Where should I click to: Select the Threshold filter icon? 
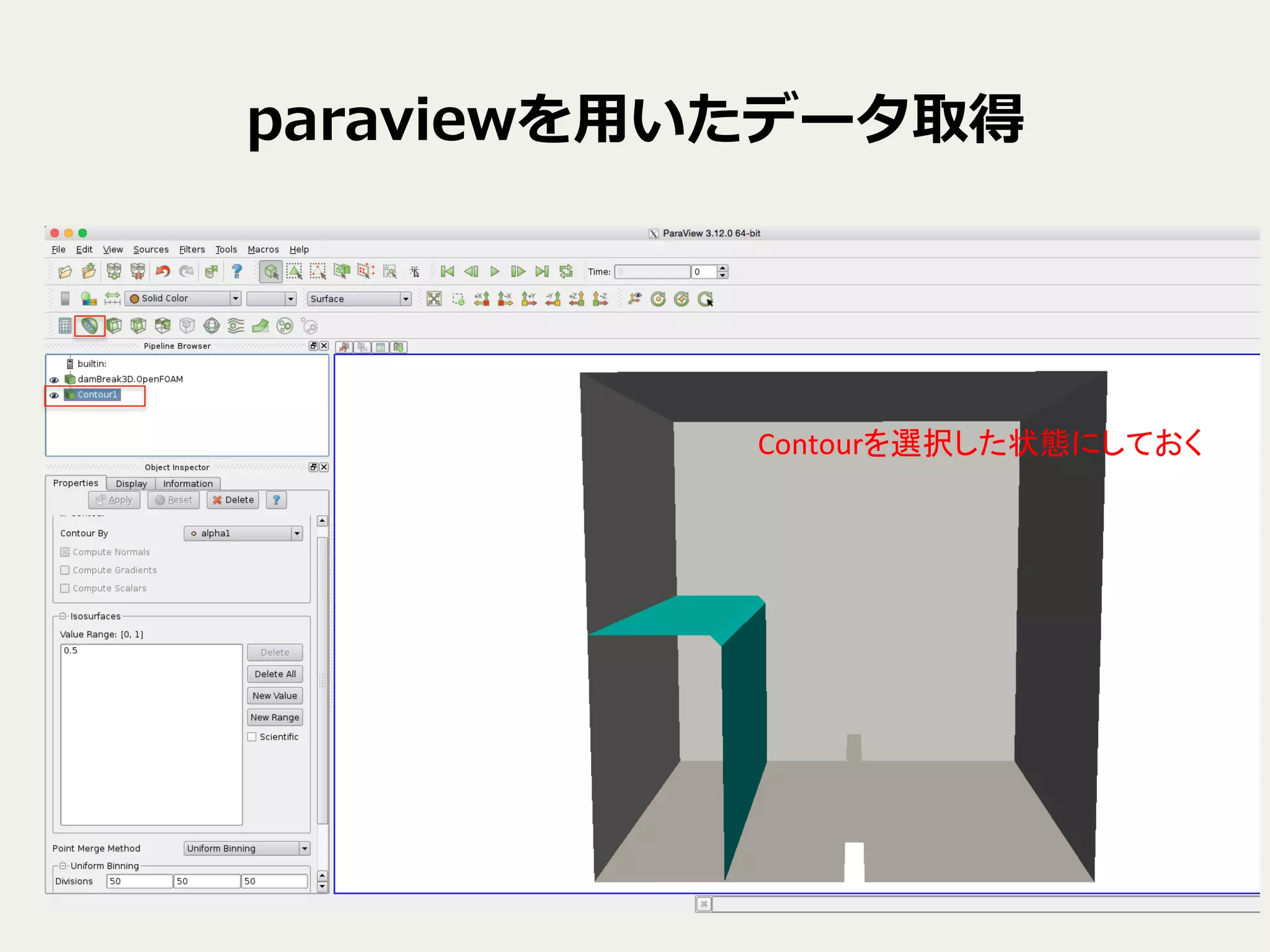point(162,325)
